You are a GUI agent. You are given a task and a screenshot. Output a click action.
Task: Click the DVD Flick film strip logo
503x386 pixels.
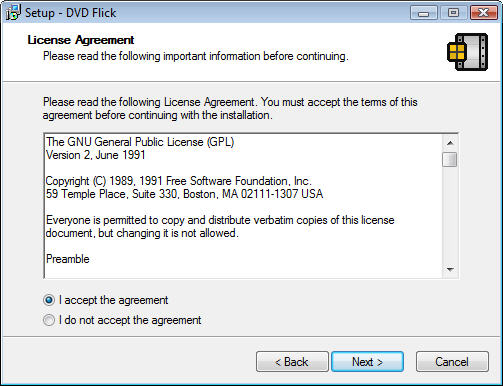click(467, 52)
